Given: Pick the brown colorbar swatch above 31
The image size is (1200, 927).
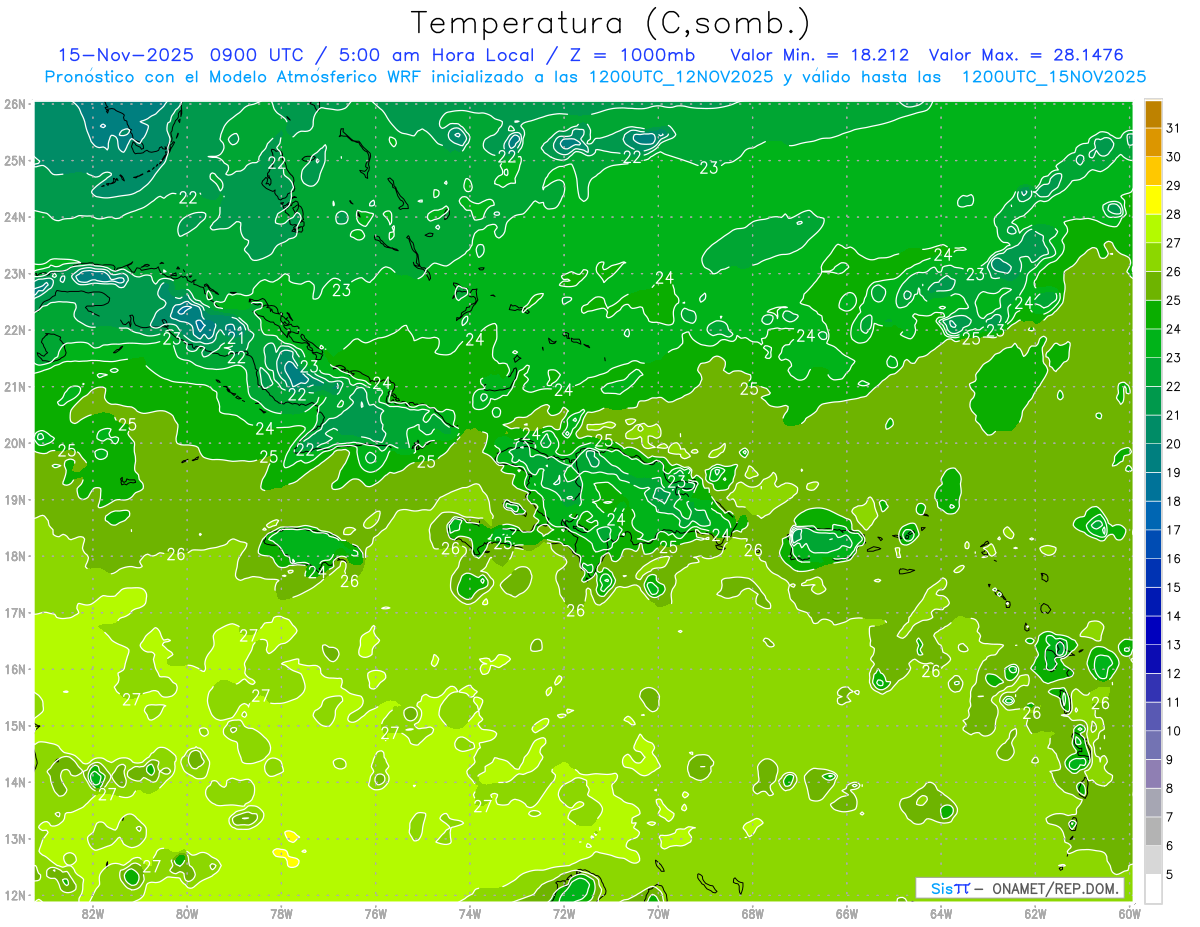Looking at the screenshot, I should (1154, 114).
